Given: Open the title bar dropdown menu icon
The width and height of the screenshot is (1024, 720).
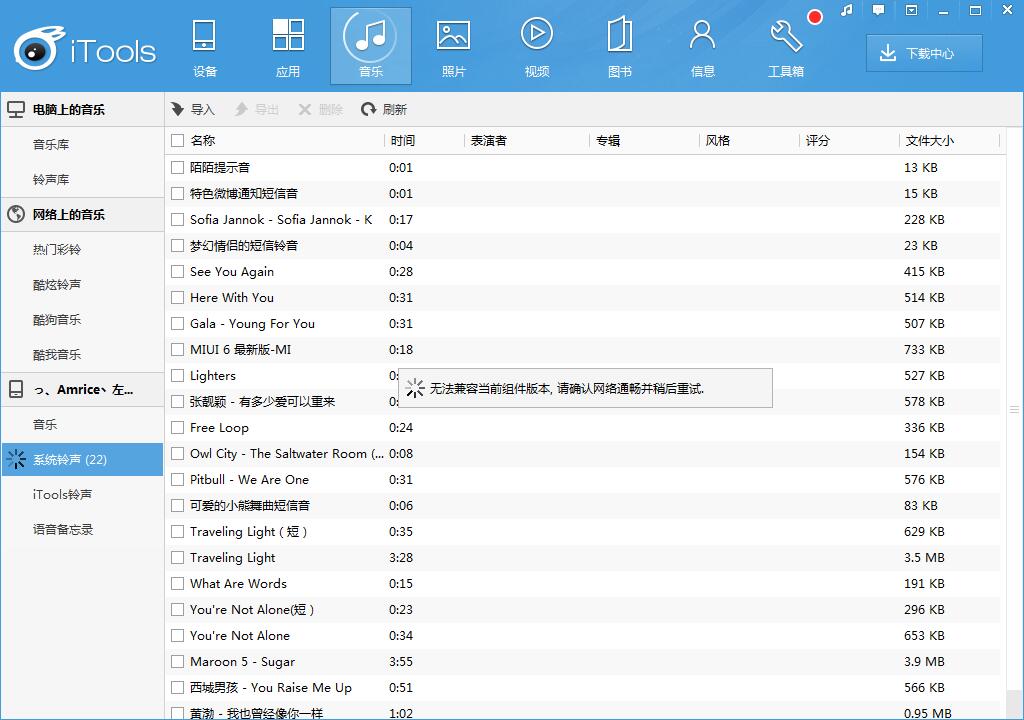Looking at the screenshot, I should point(912,10).
